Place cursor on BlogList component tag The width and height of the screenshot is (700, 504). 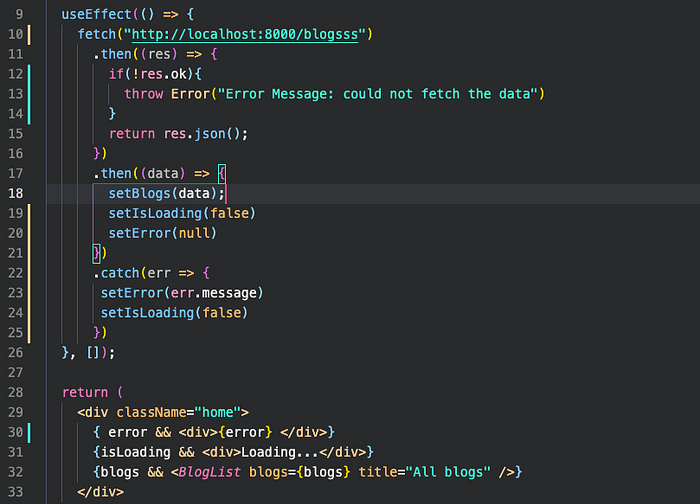click(209, 472)
